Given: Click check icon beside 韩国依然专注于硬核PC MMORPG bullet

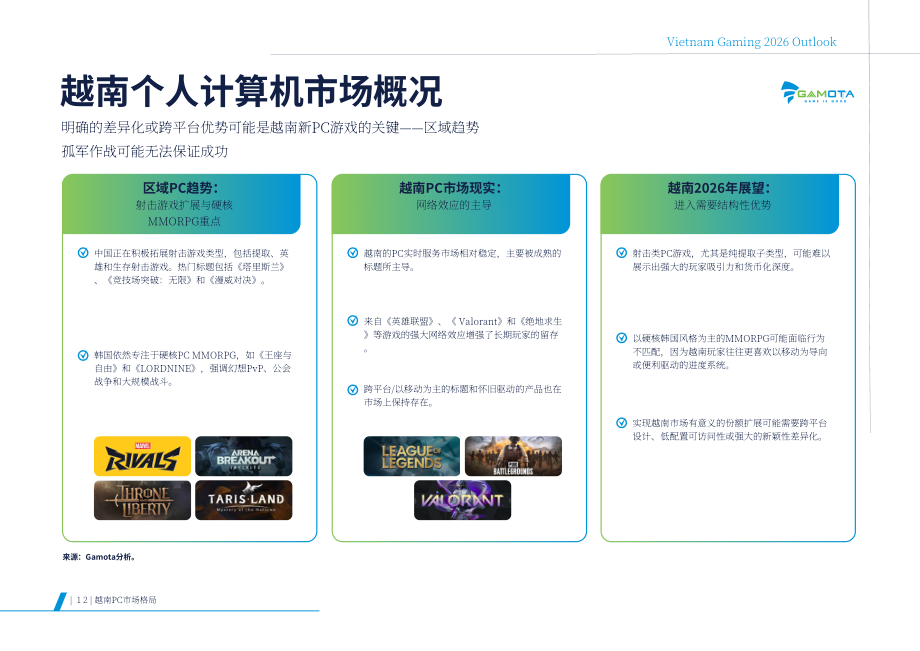Looking at the screenshot, I should [83, 355].
